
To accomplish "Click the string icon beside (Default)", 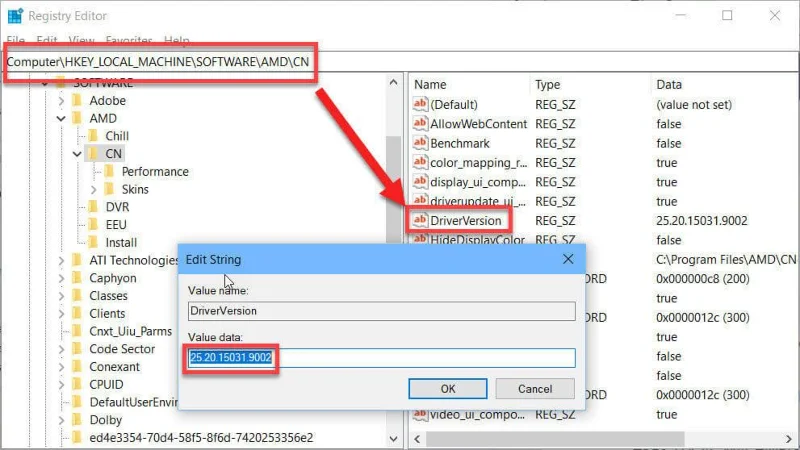I will tap(420, 104).
